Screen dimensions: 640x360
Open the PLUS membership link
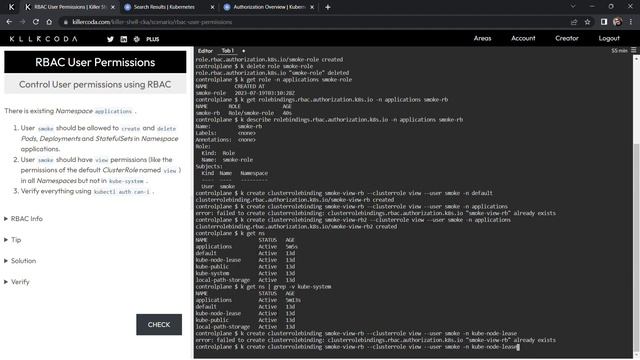point(153,39)
